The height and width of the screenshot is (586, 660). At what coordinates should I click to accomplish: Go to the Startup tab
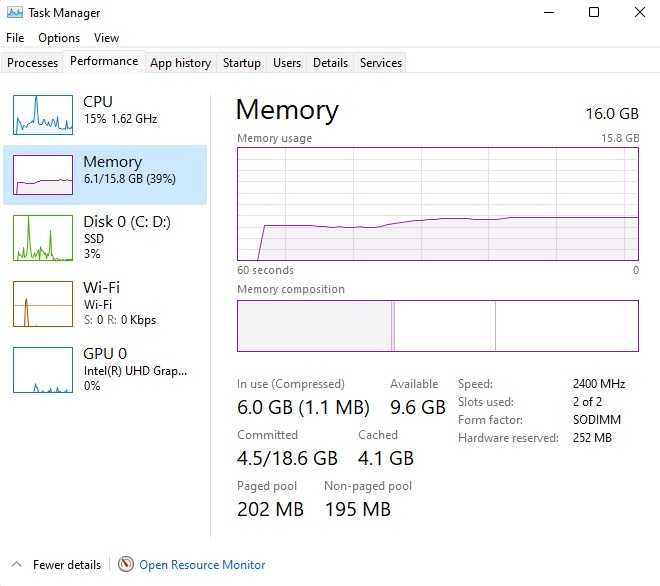pos(242,63)
